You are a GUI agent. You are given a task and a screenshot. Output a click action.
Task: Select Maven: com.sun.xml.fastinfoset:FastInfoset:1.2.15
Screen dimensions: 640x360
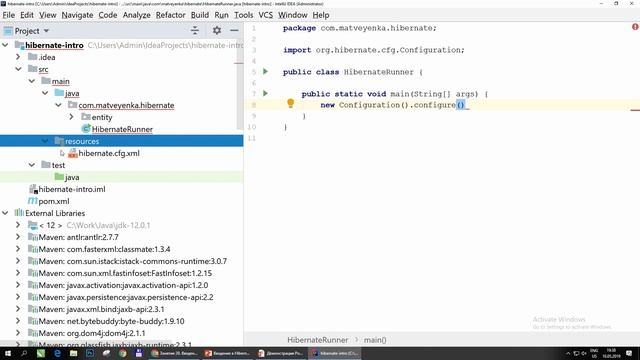(x=125, y=273)
